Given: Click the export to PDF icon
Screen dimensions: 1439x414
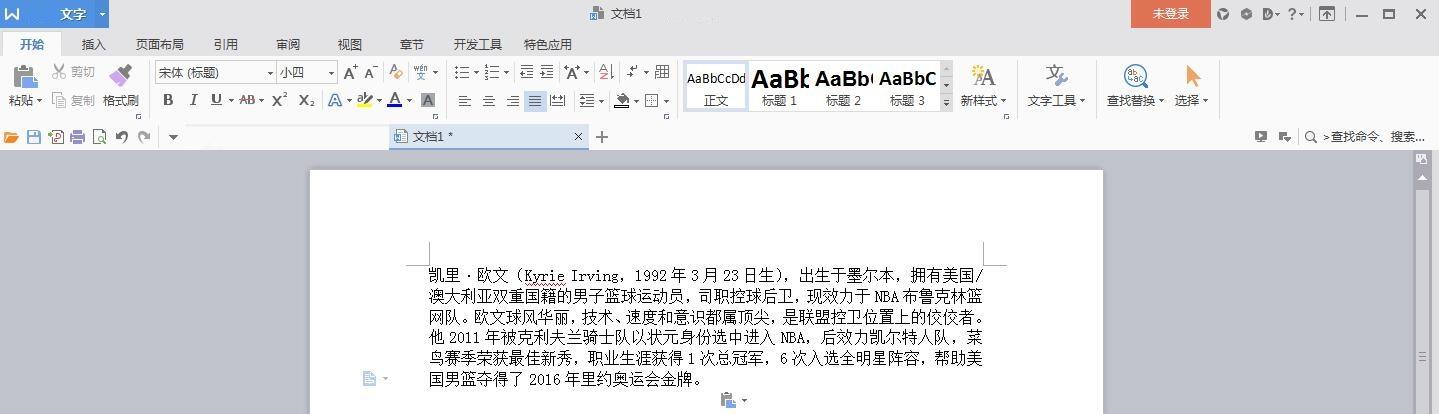Looking at the screenshot, I should 56,137.
